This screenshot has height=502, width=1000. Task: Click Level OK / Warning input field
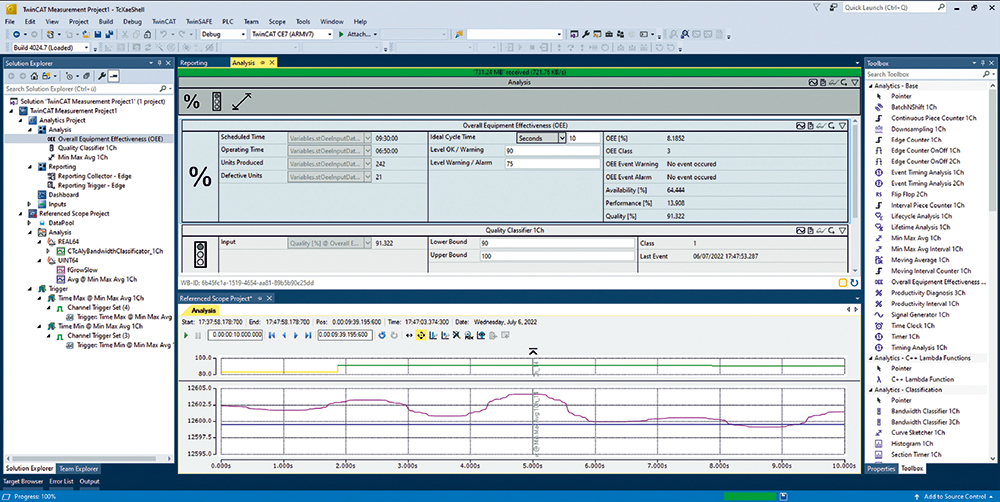click(552, 151)
